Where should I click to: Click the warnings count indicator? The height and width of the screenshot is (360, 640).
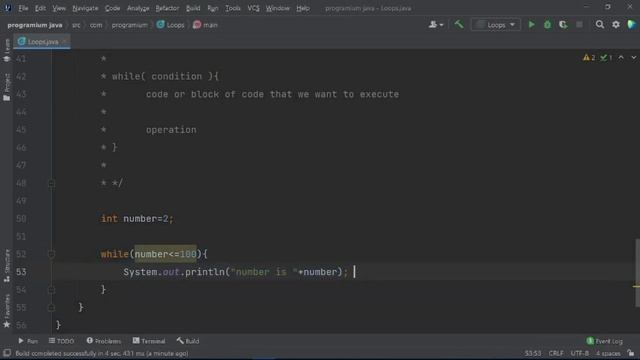(x=589, y=58)
